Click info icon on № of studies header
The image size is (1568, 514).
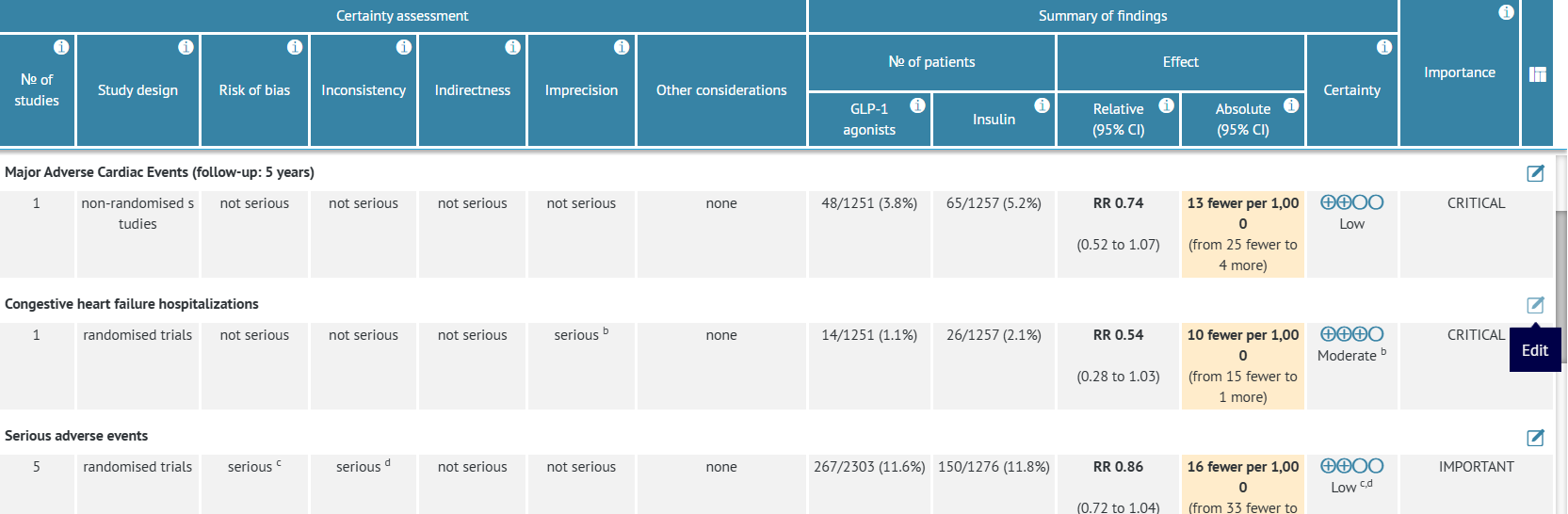pyautogui.click(x=61, y=47)
